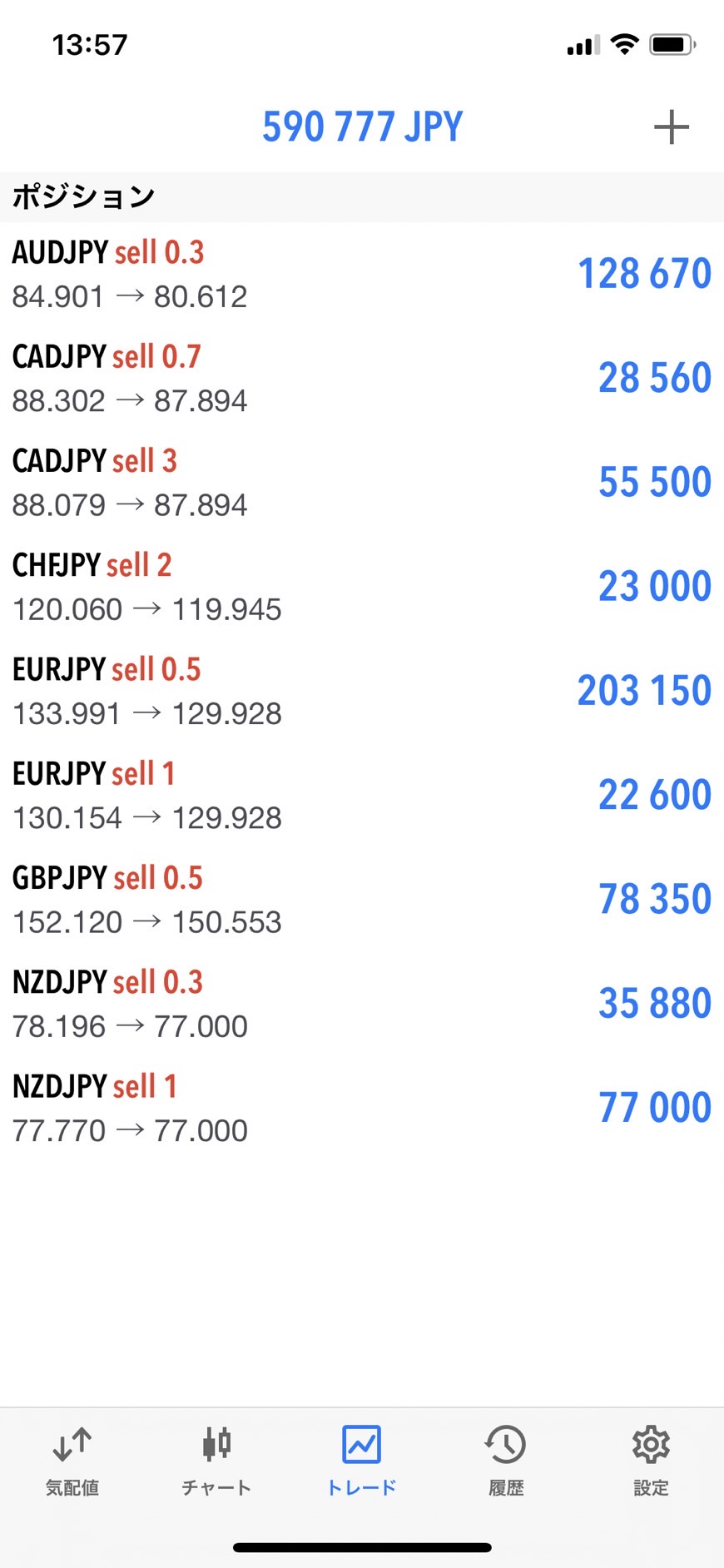Tap the 77 000 profit value

coord(655,1108)
